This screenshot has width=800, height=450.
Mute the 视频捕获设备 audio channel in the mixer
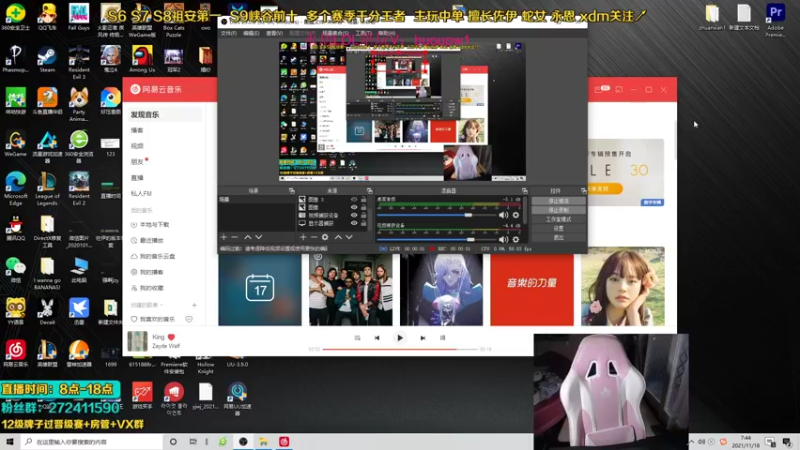(504, 239)
